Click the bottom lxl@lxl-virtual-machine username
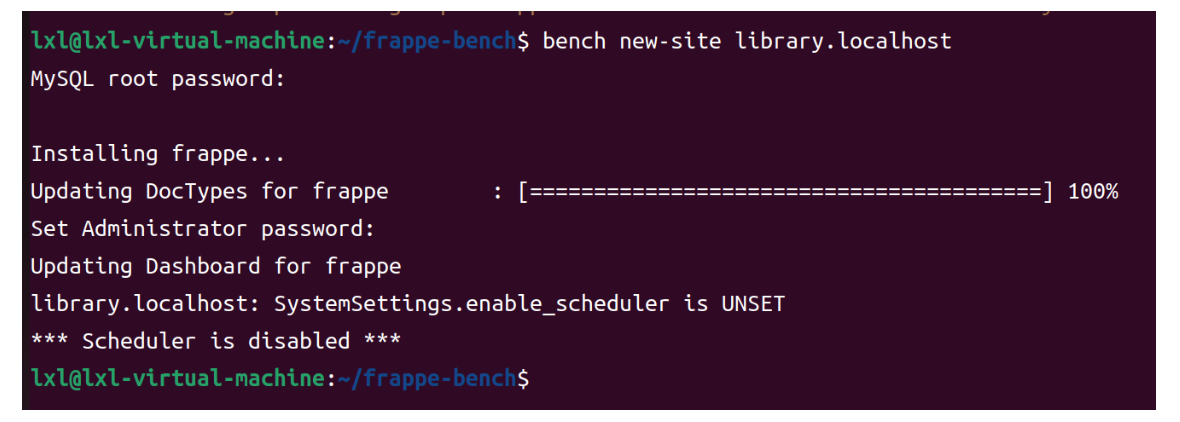The height and width of the screenshot is (422, 1180). tap(178, 379)
